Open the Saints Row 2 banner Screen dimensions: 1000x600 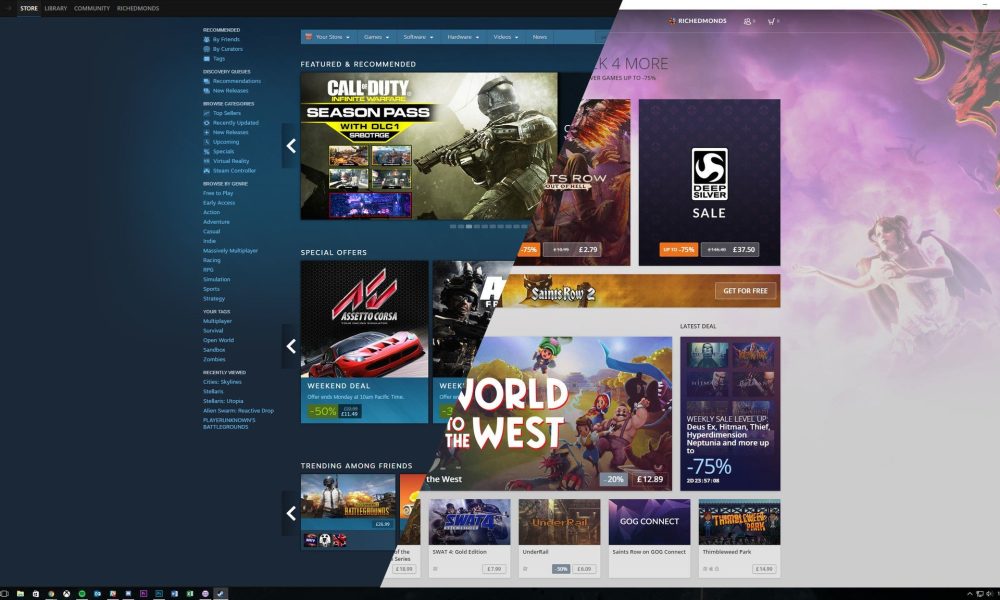coord(640,291)
